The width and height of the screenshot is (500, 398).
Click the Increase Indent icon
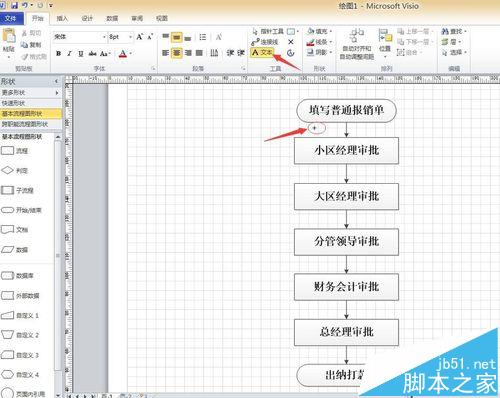coord(241,53)
